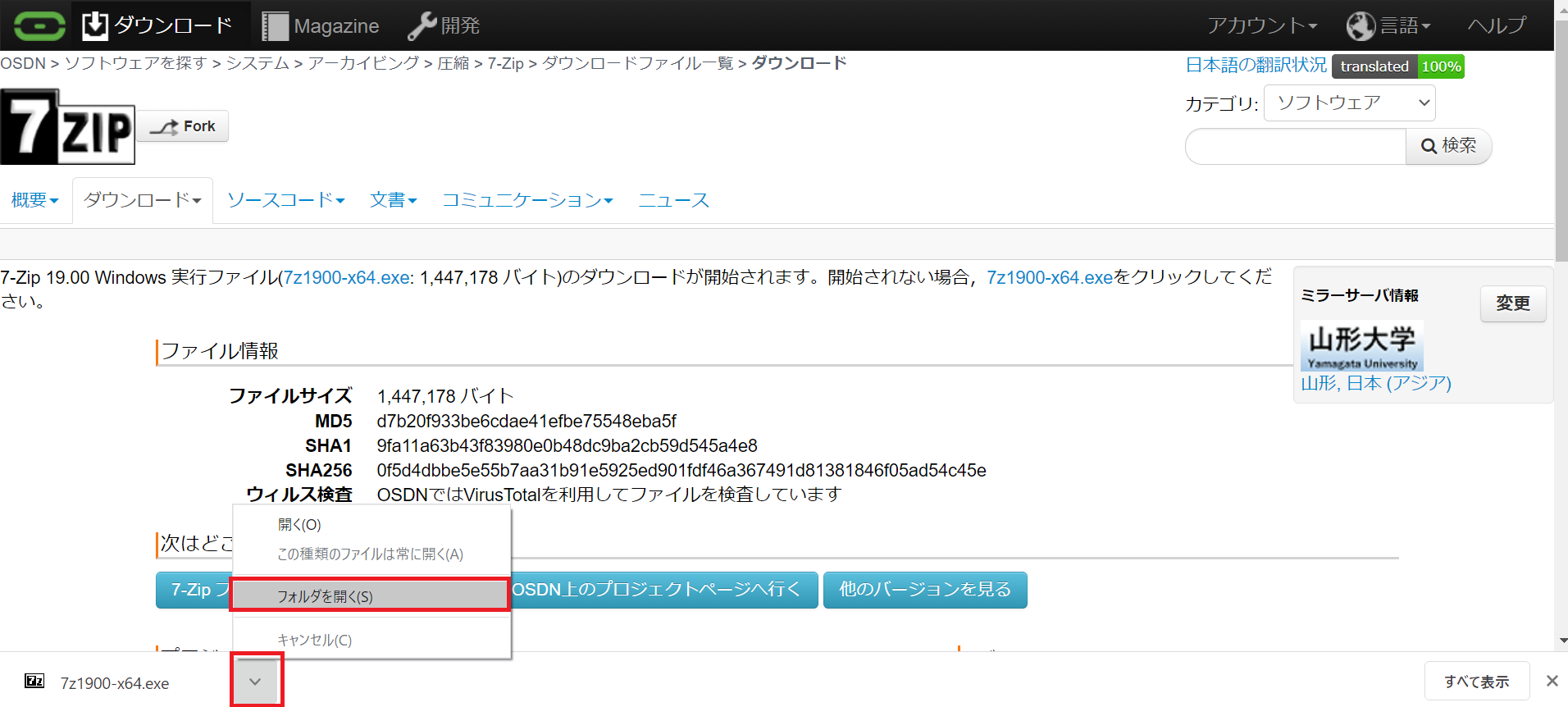
Task: Expand the ソースコード tab menu
Action: [285, 201]
